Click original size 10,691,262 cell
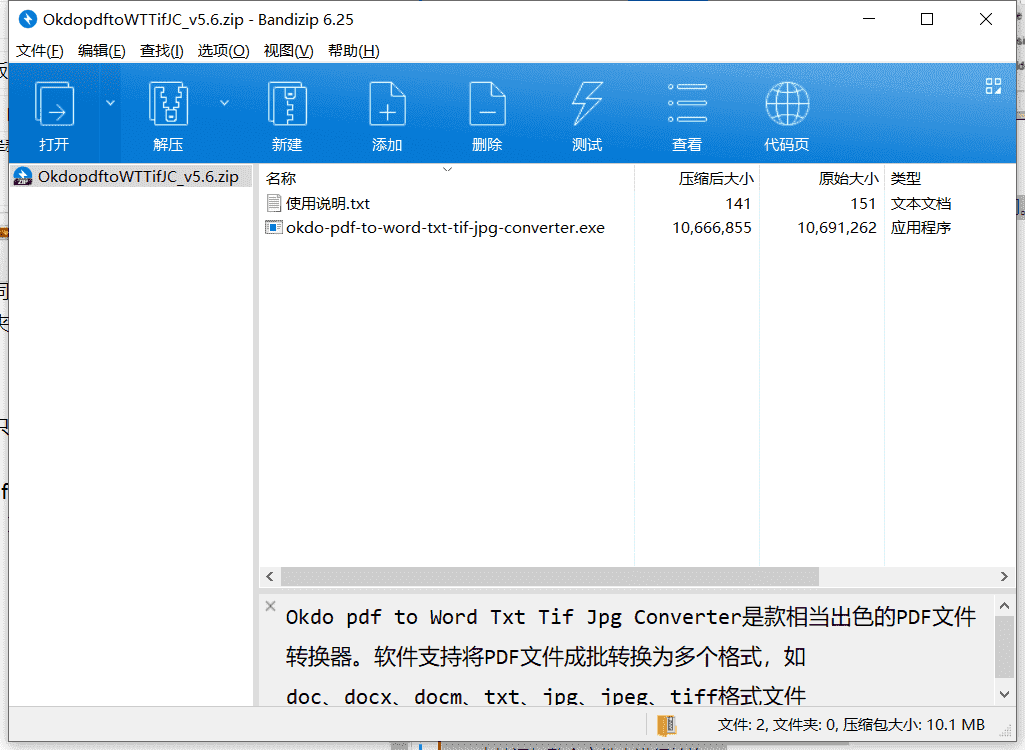Screen dimensions: 1025x750 (x=837, y=228)
